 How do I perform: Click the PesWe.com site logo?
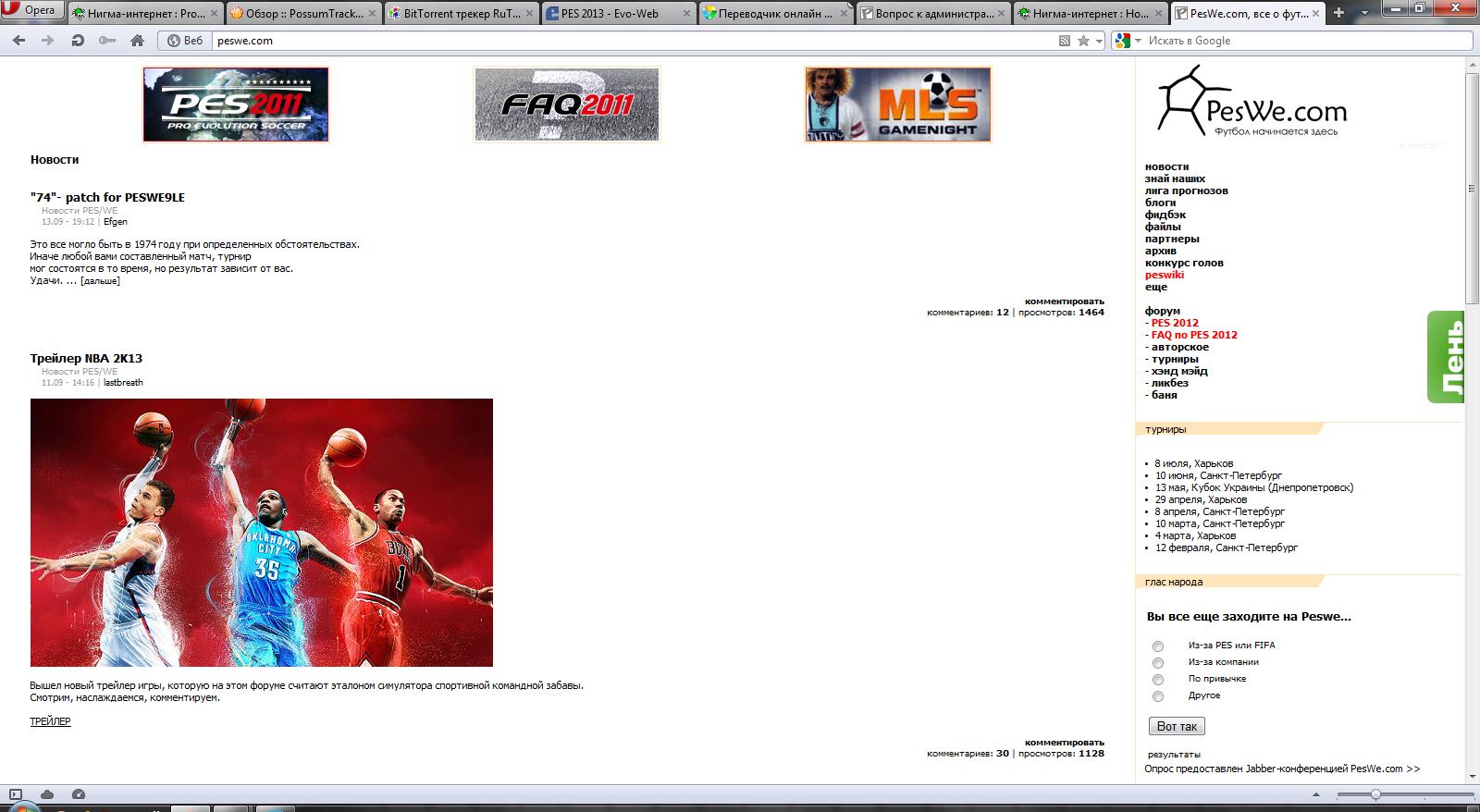(1252, 101)
